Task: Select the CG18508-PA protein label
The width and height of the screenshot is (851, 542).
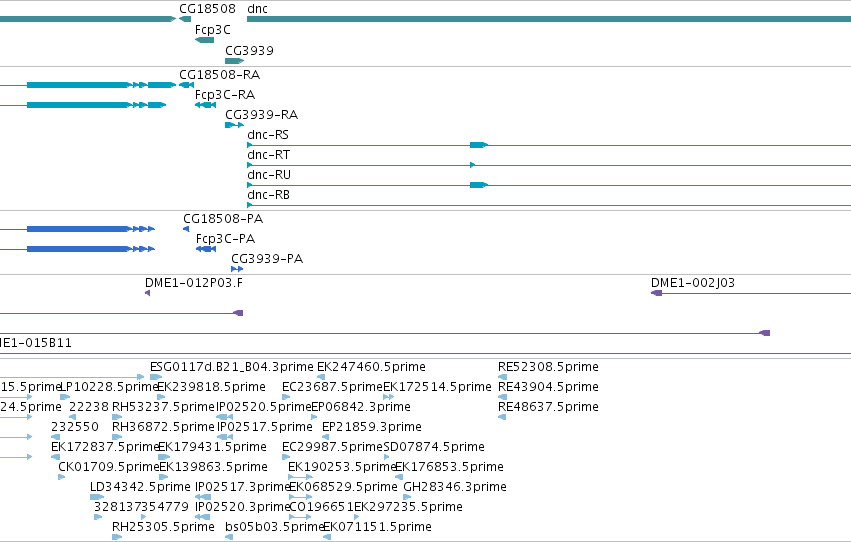Action: tap(223, 219)
